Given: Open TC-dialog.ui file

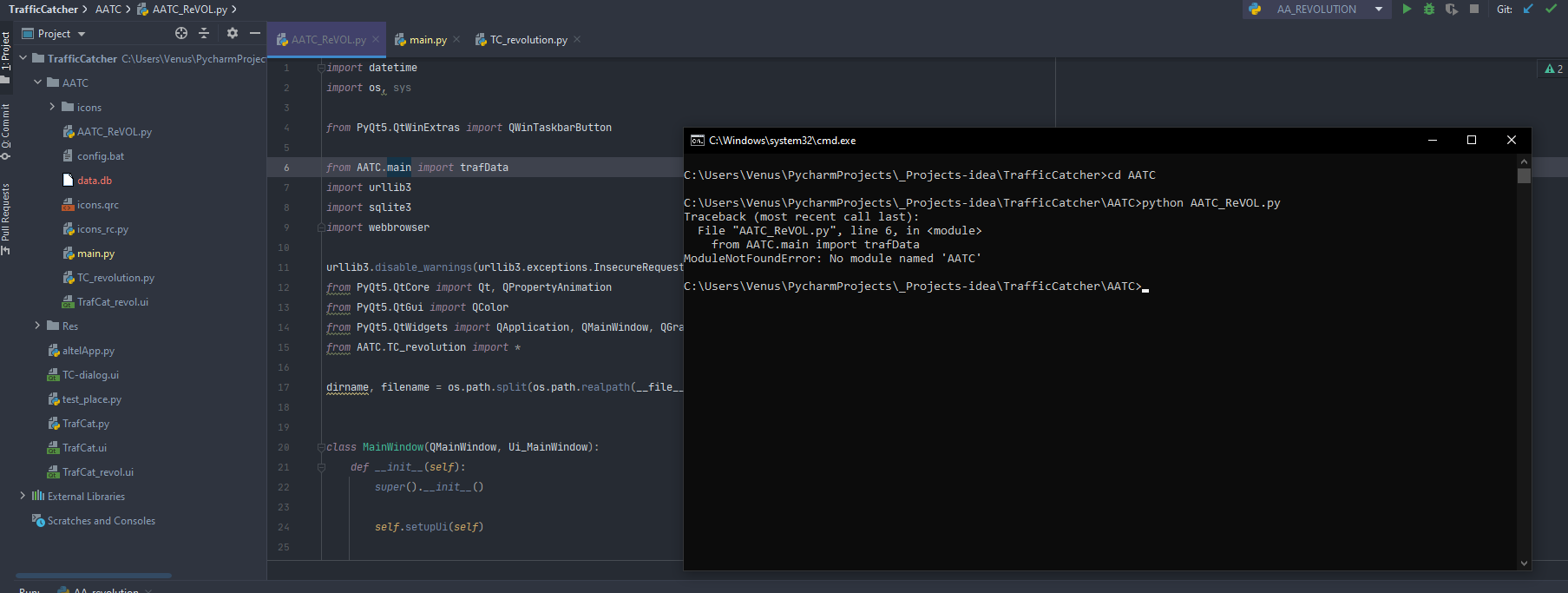Looking at the screenshot, I should pyautogui.click(x=90, y=374).
